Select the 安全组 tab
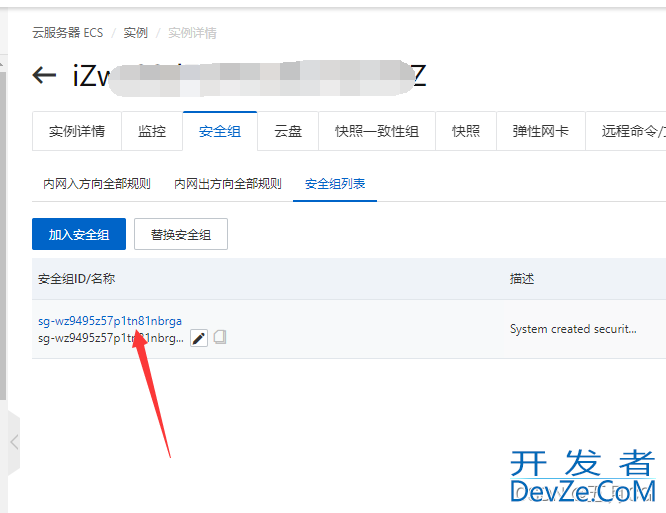 (x=220, y=131)
